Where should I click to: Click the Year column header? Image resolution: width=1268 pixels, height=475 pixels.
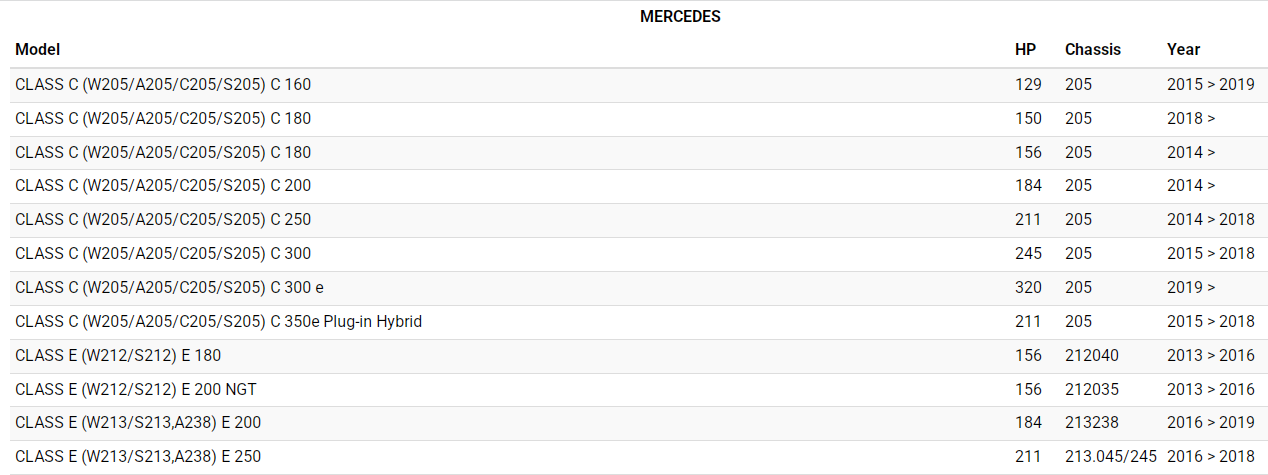[x=1183, y=49]
